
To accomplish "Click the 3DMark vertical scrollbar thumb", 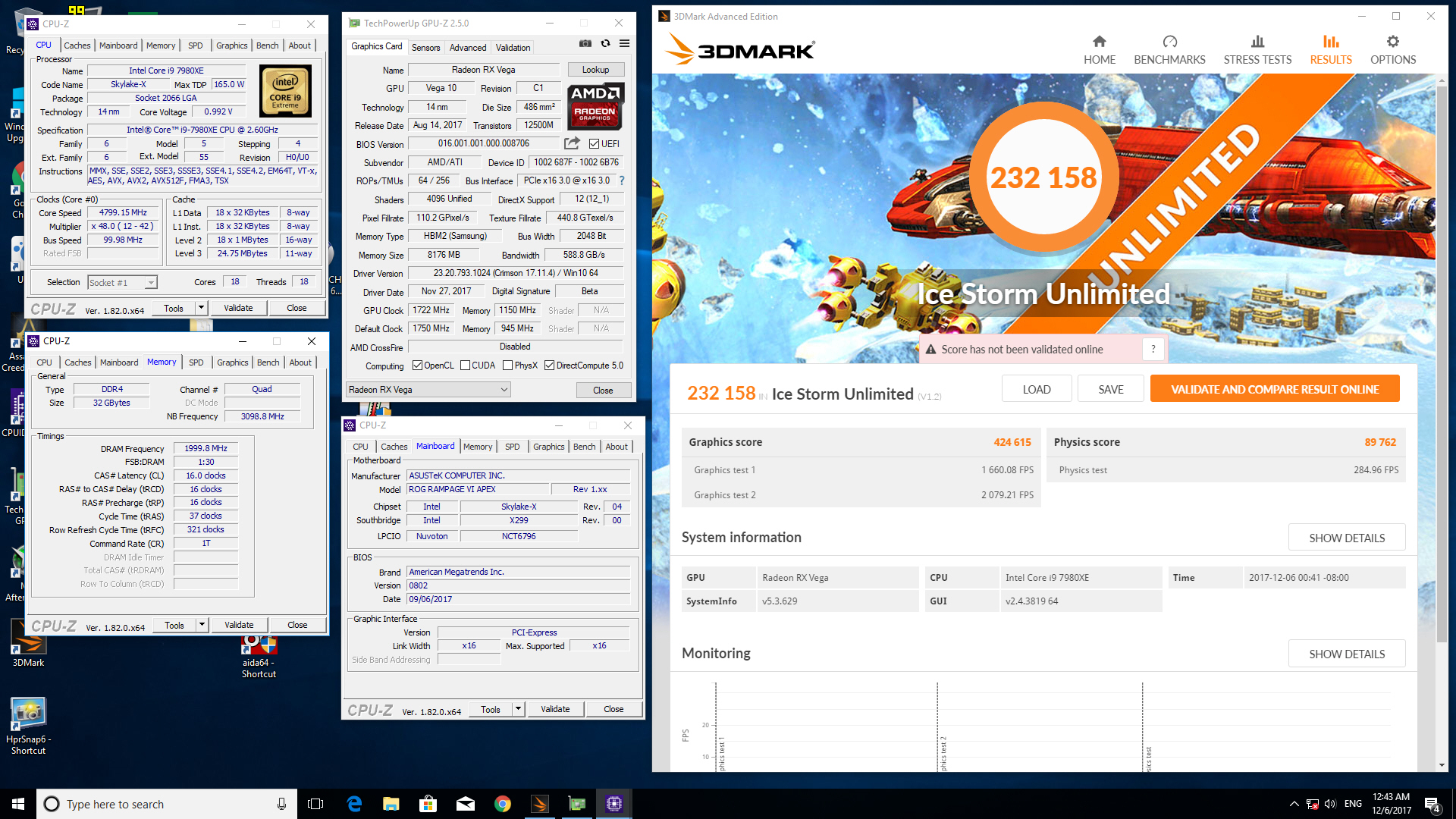I will click(1442, 364).
